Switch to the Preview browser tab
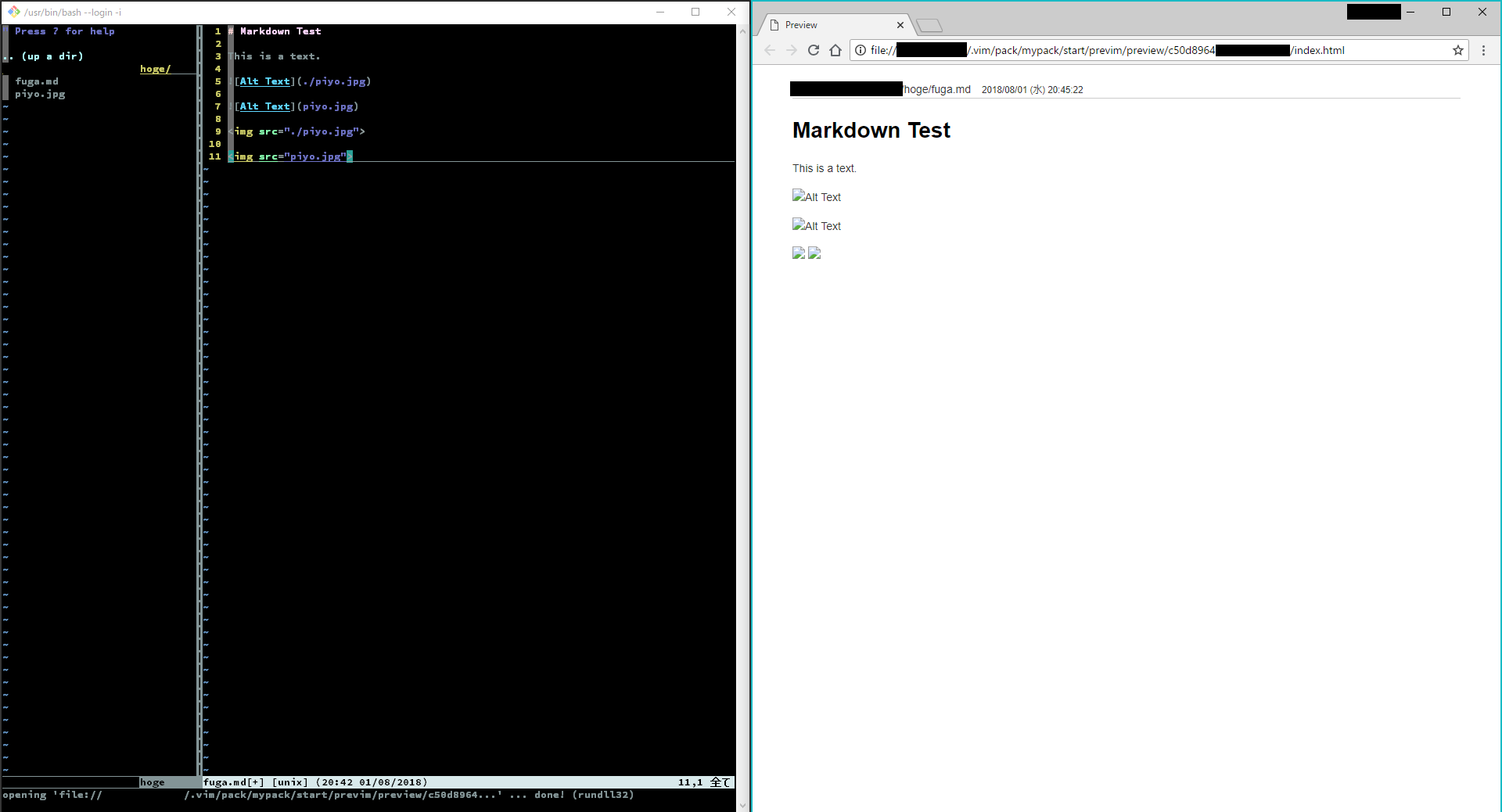Viewport: 1502px width, 812px height. (802, 24)
